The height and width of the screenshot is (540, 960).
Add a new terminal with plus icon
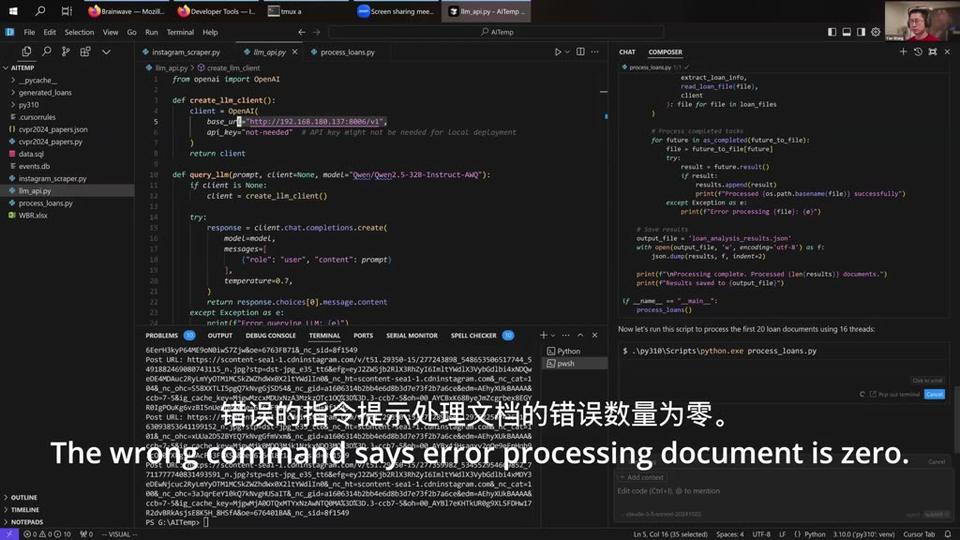[544, 336]
